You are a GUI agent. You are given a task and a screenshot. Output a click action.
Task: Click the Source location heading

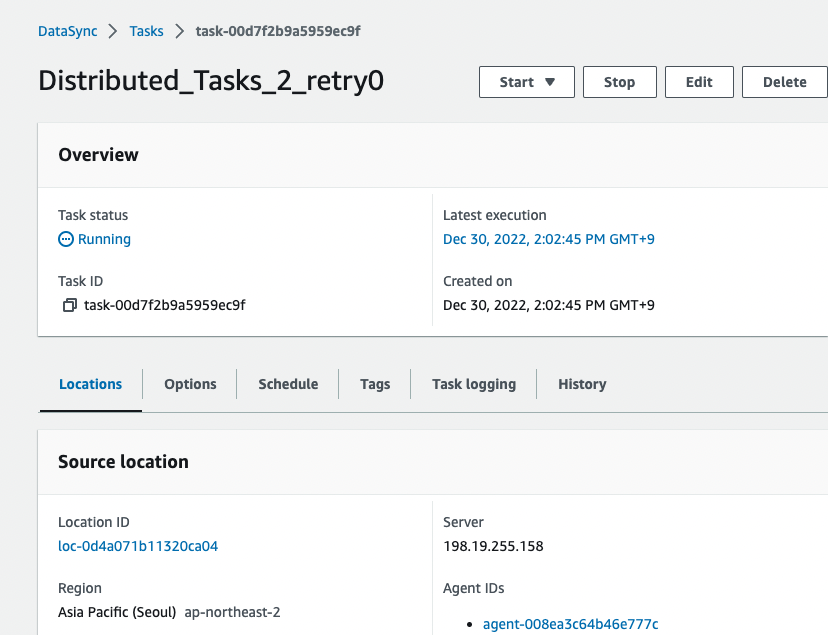tap(123, 462)
